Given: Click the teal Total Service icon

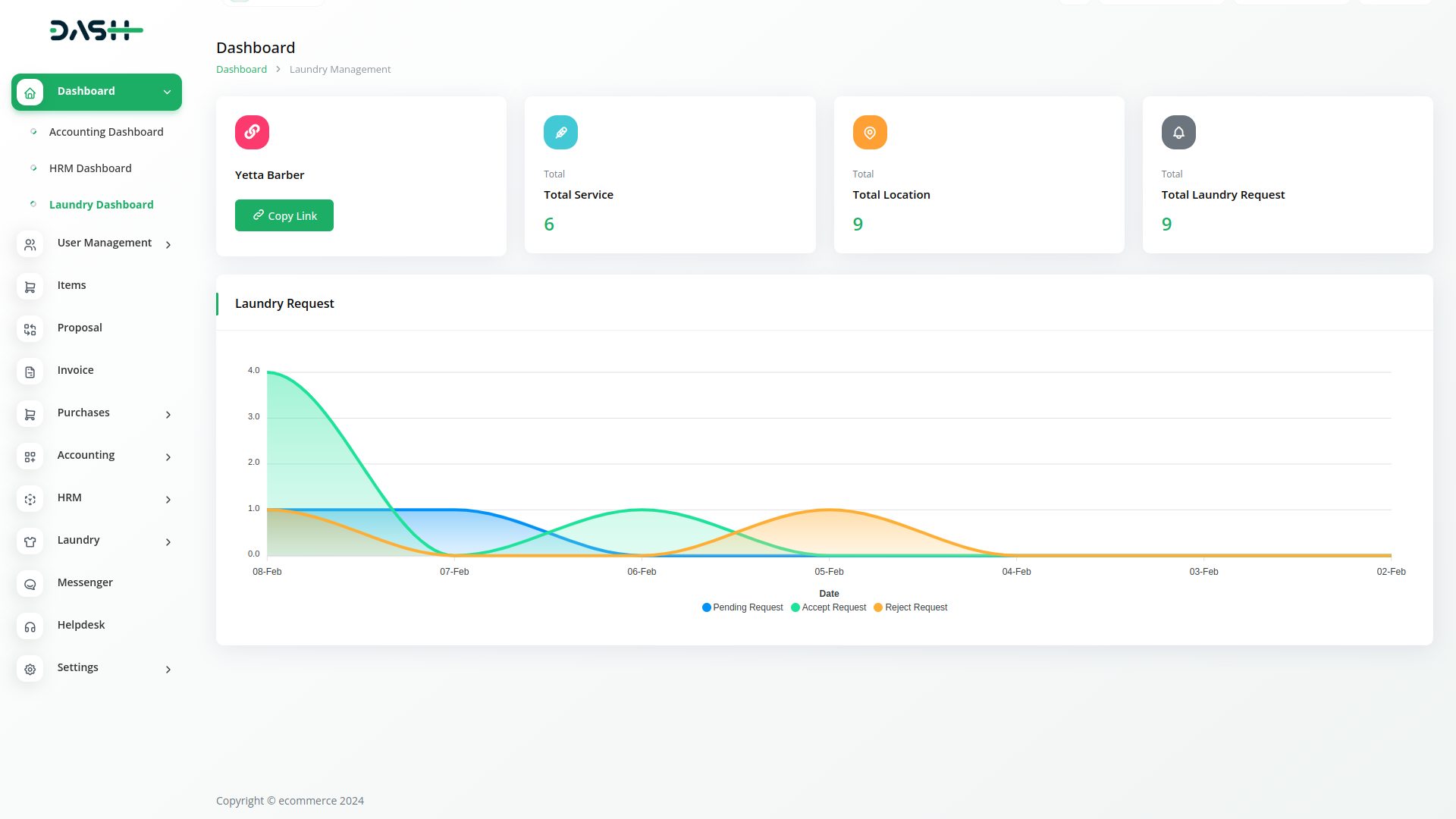Looking at the screenshot, I should pyautogui.click(x=560, y=132).
